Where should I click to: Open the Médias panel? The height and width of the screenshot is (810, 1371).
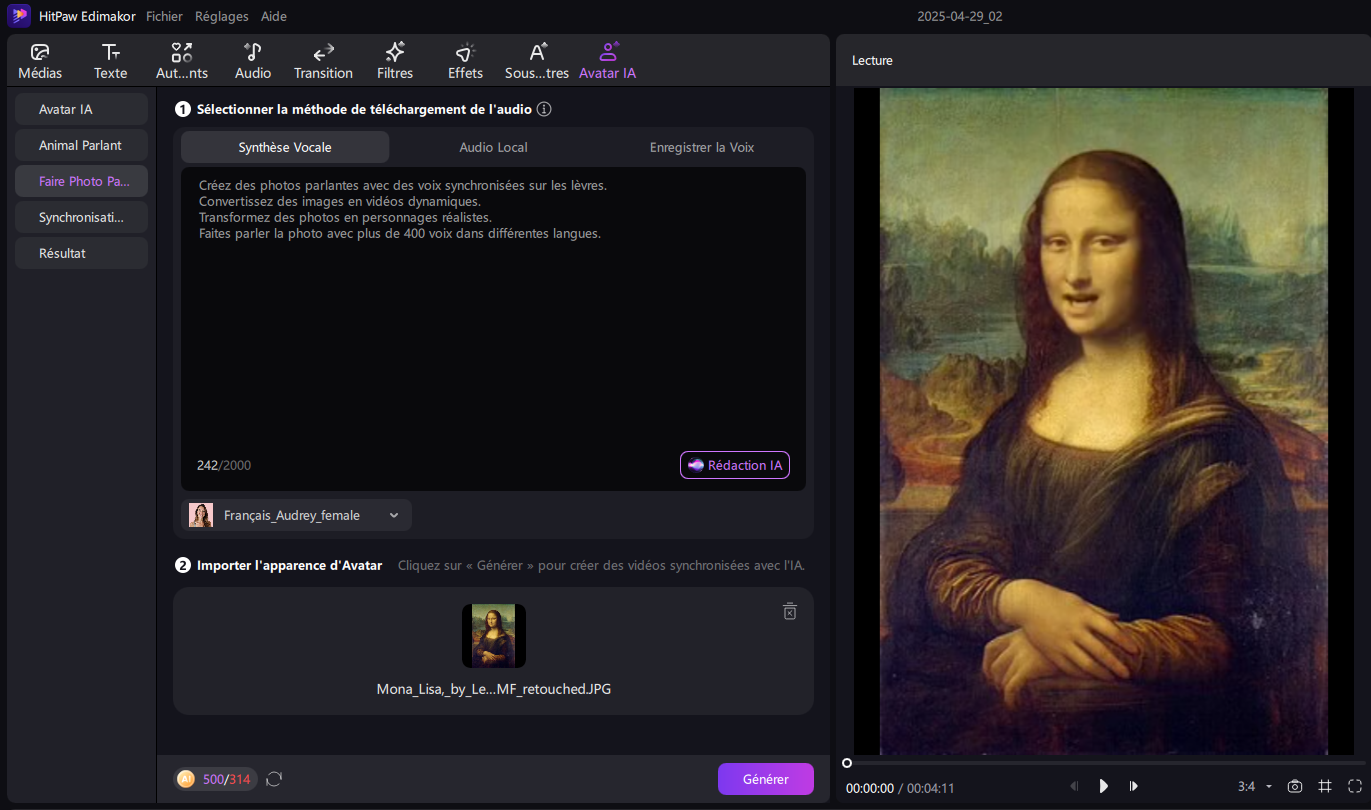tap(40, 61)
